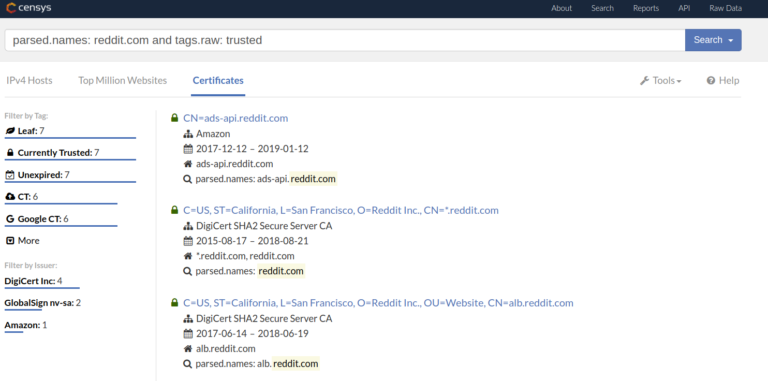Click the names text *.reddit.com, reddit.com
Screen dimensions: 768x381
[x=245, y=256]
